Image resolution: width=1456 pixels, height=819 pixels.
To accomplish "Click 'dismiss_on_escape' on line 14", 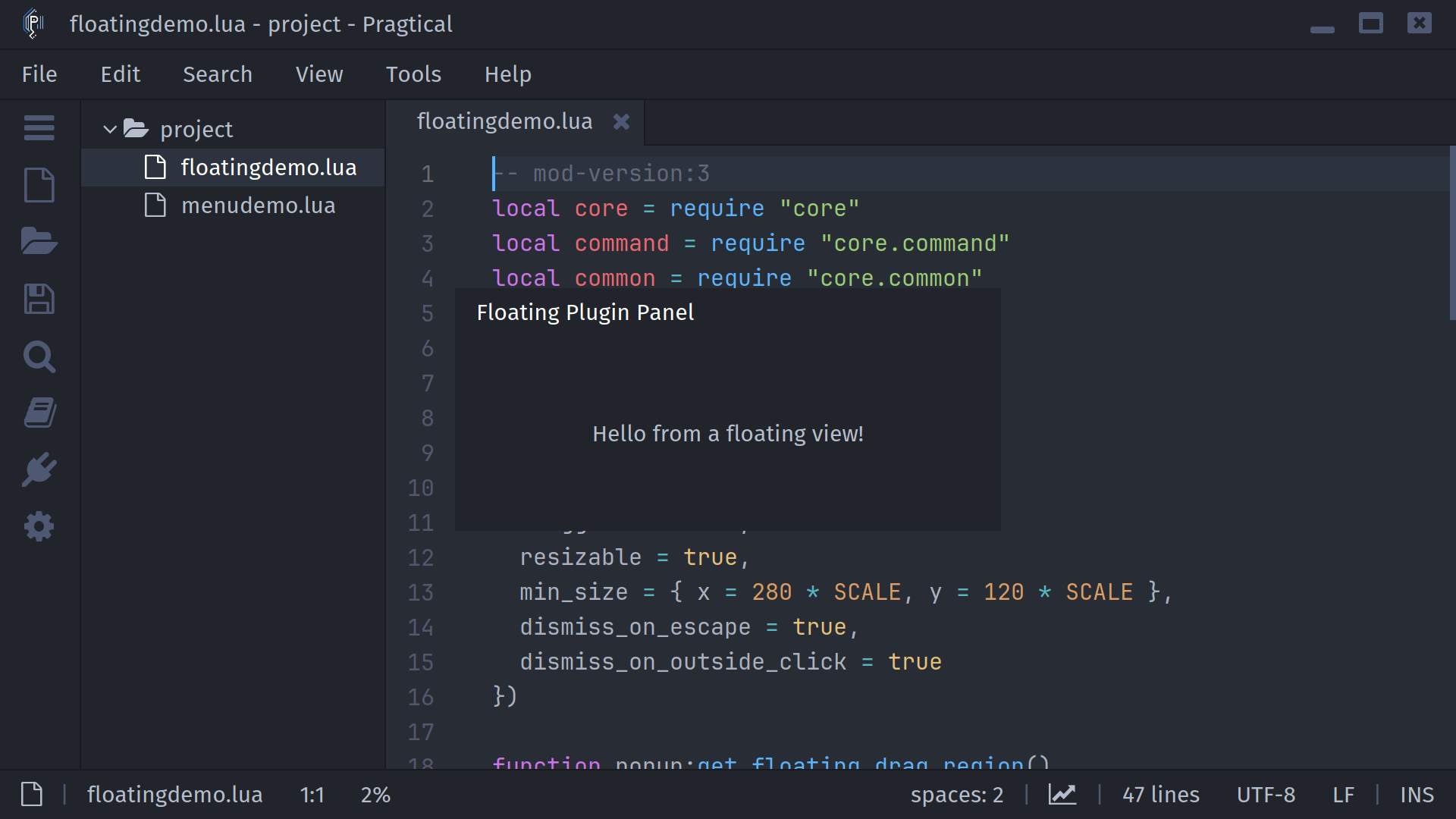I will point(635,627).
